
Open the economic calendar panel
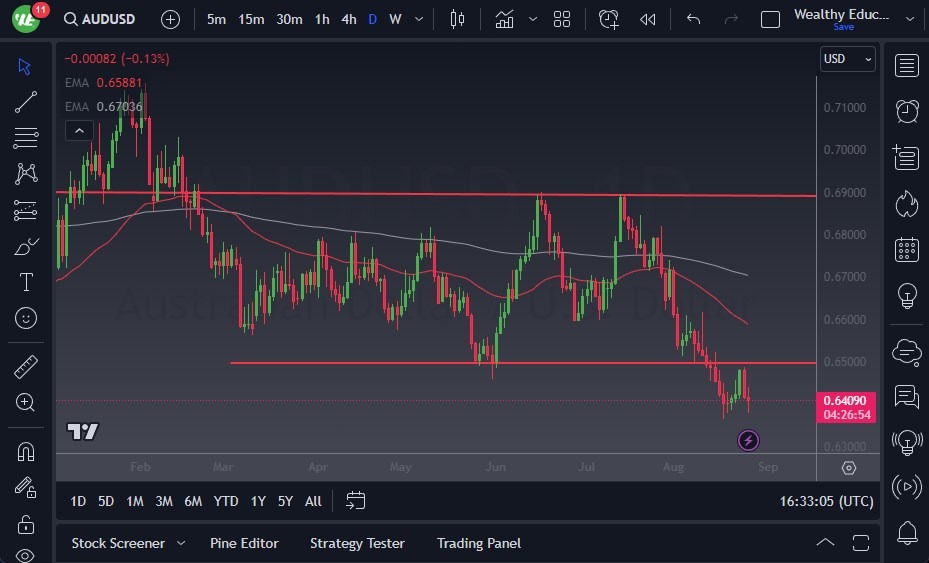click(x=906, y=249)
